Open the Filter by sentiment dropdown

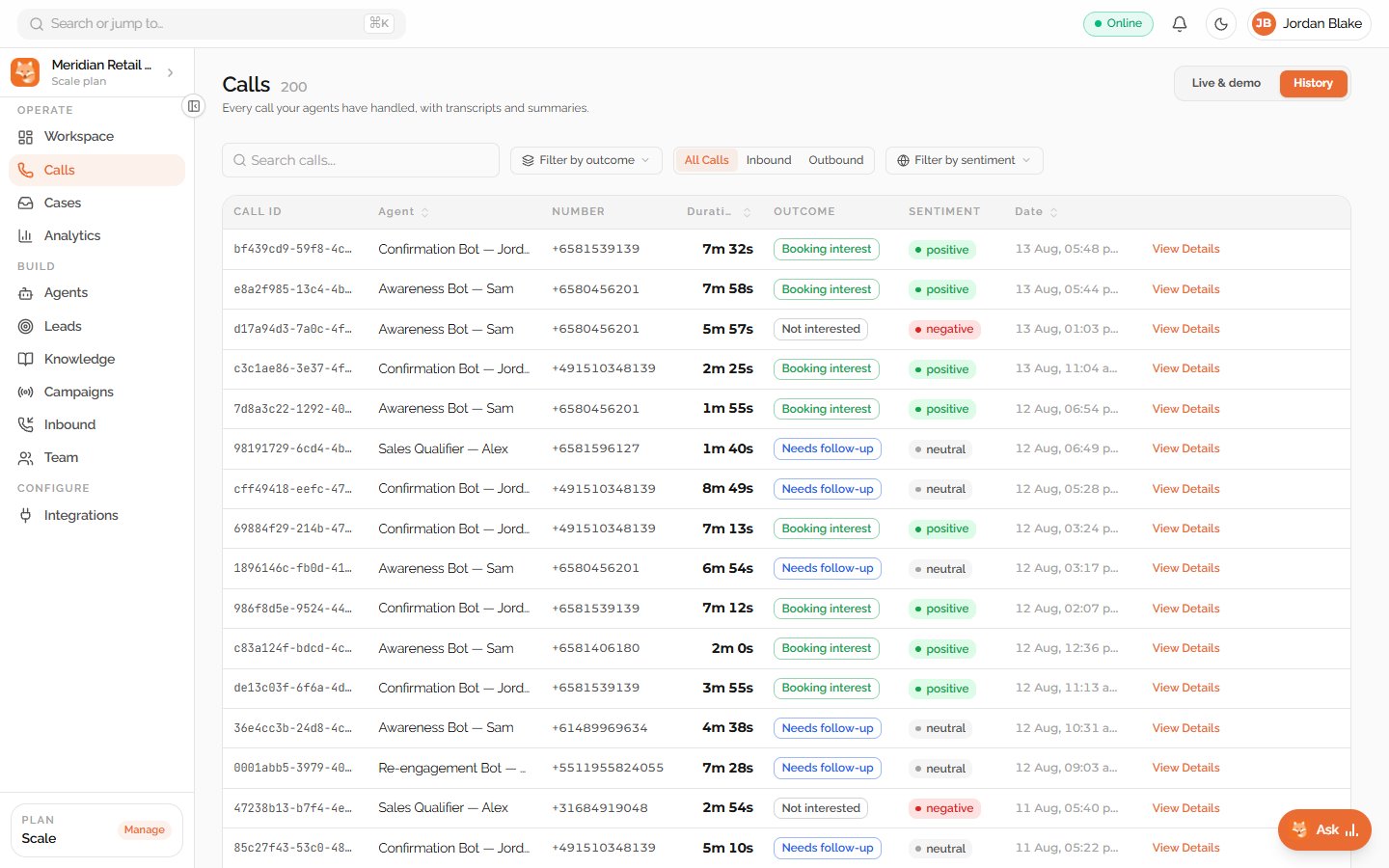click(964, 160)
